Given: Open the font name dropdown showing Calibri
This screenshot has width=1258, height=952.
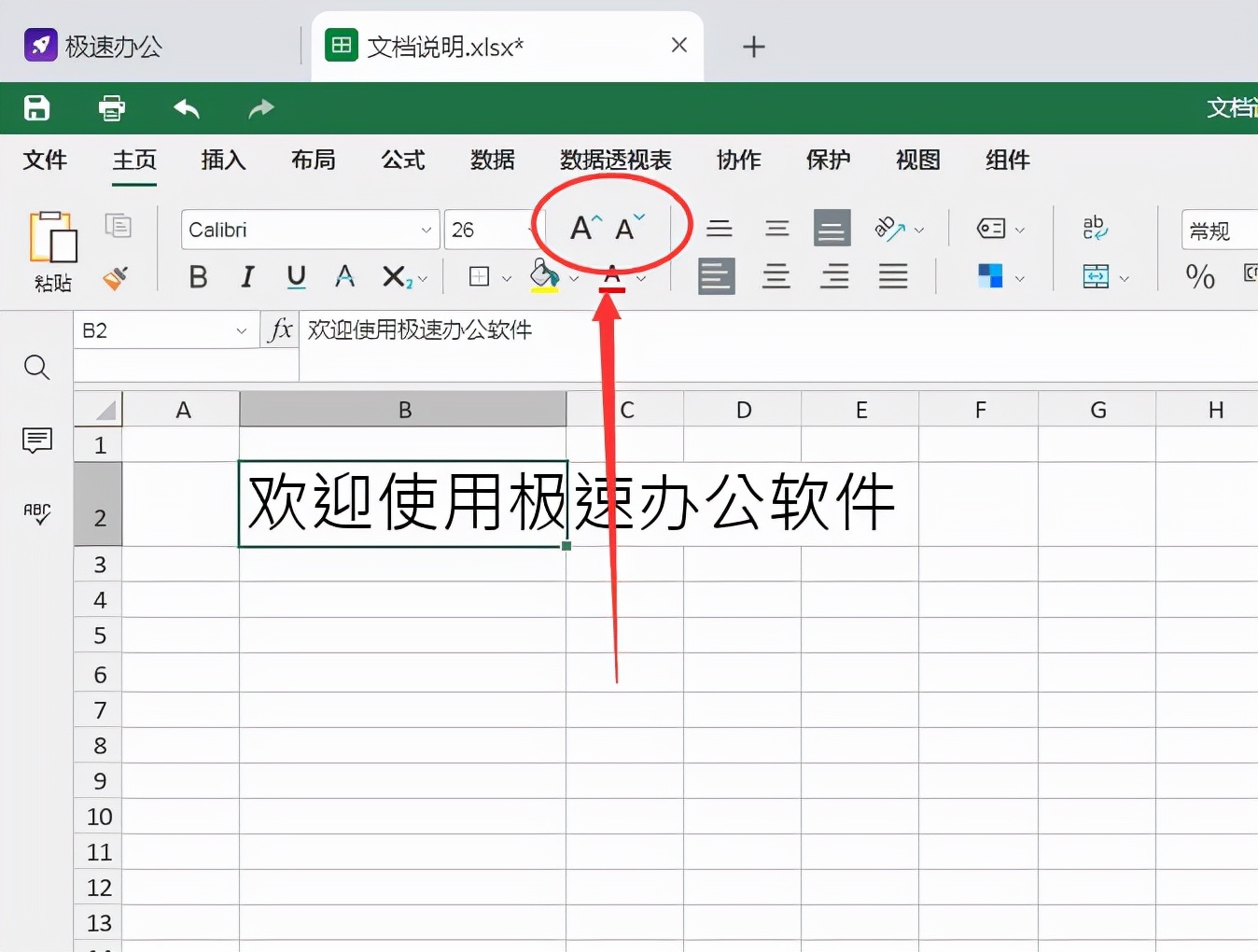Looking at the screenshot, I should (x=308, y=229).
